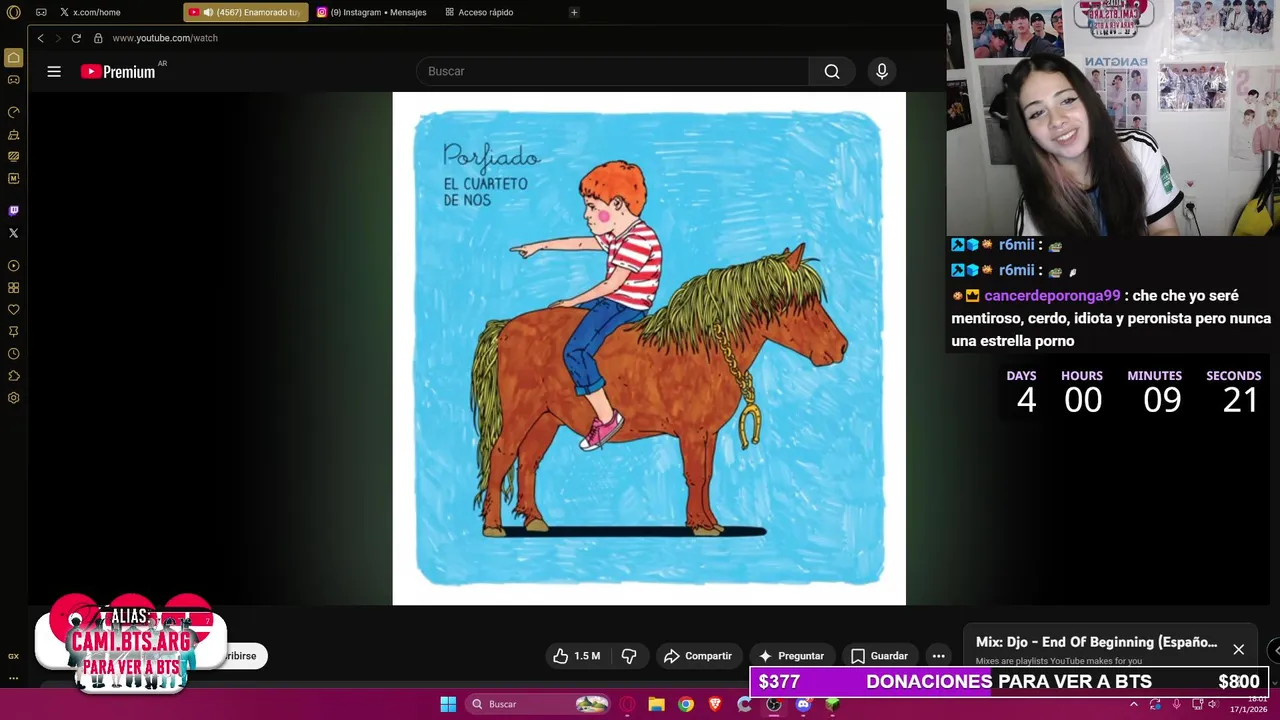This screenshot has width=1280, height=720.
Task: Open the GX Control speedometer icon
Action: (x=13, y=112)
